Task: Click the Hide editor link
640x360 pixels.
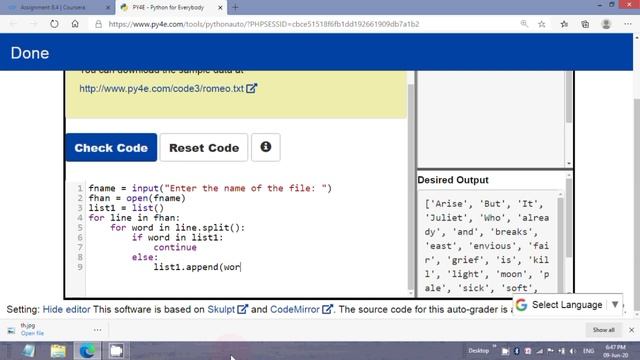Action: tap(66, 309)
